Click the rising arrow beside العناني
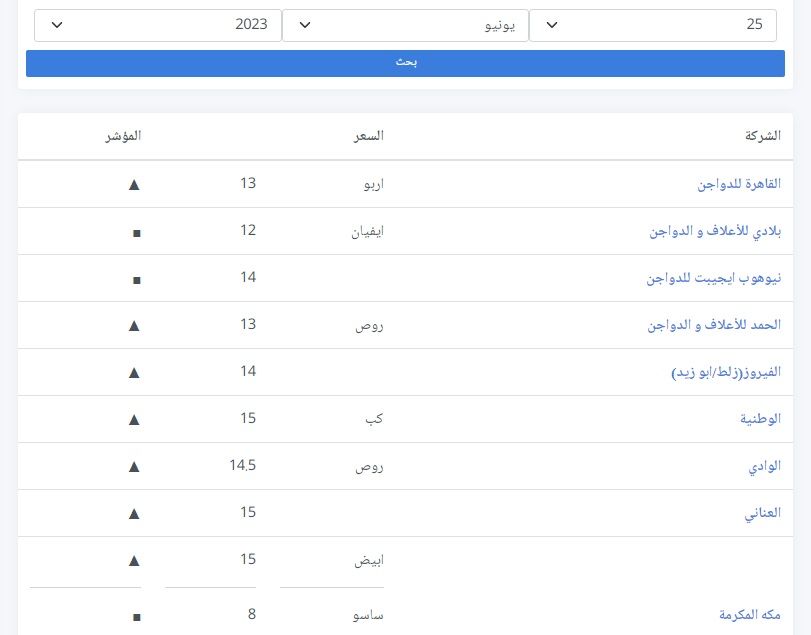This screenshot has width=811, height=635. coord(135,512)
